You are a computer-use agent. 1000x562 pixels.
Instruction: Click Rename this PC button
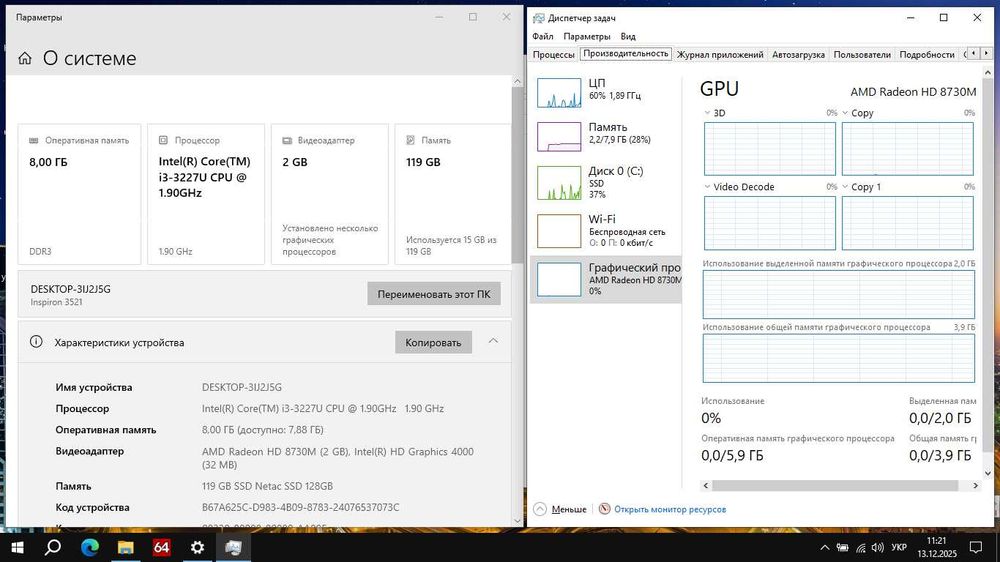click(x=434, y=294)
